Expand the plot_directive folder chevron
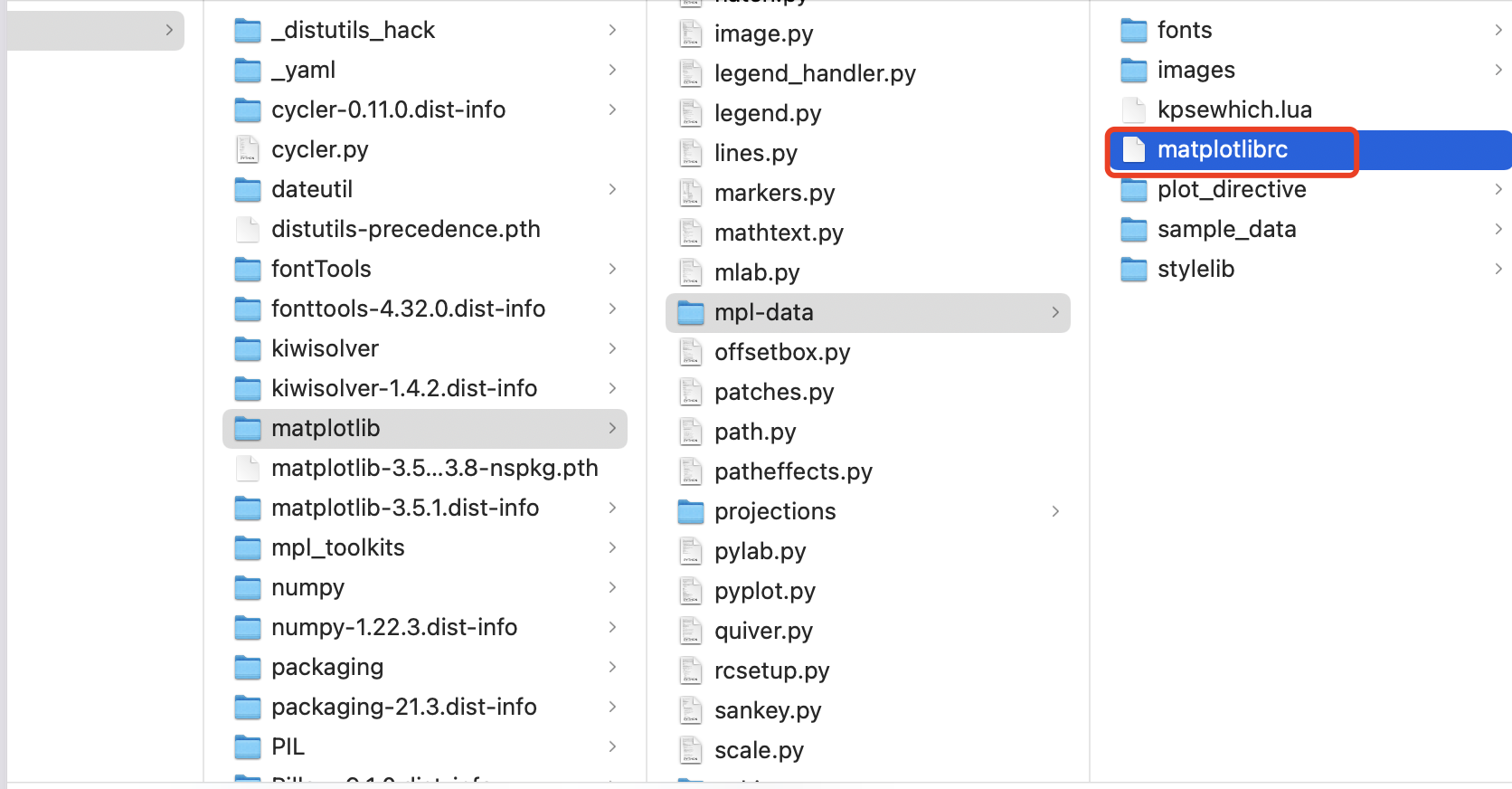Screen dimensions: 1512x789 point(1498,189)
